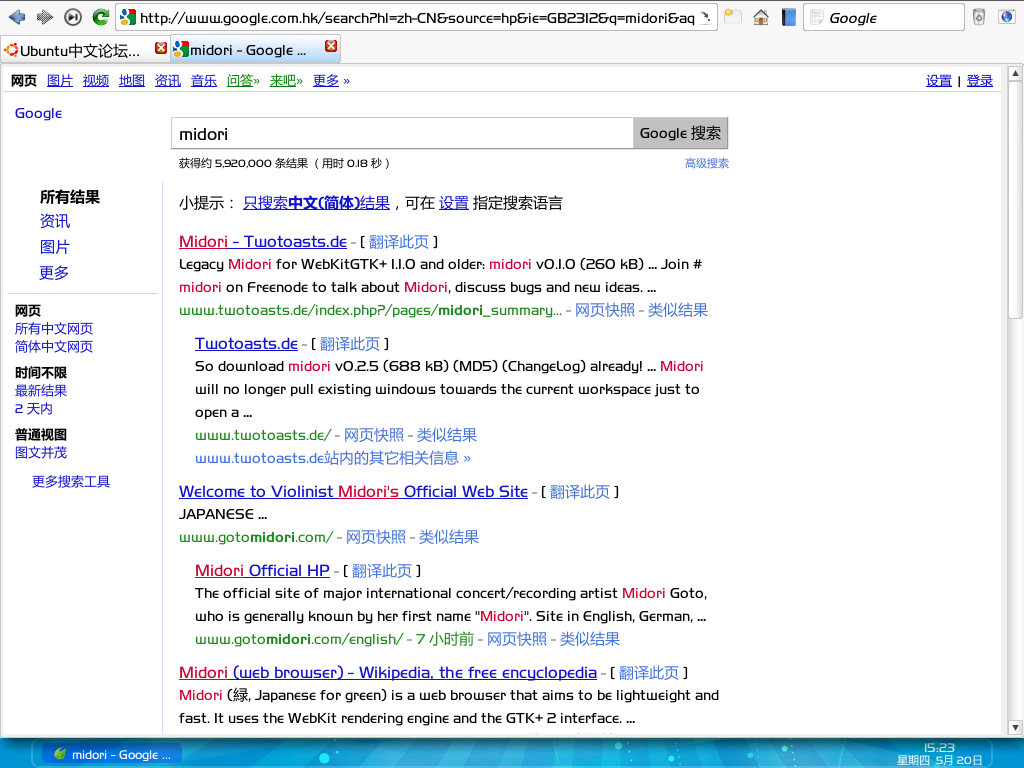Image resolution: width=1024 pixels, height=768 pixels.
Task: Open 来吧» in top navigation
Action: [286, 80]
